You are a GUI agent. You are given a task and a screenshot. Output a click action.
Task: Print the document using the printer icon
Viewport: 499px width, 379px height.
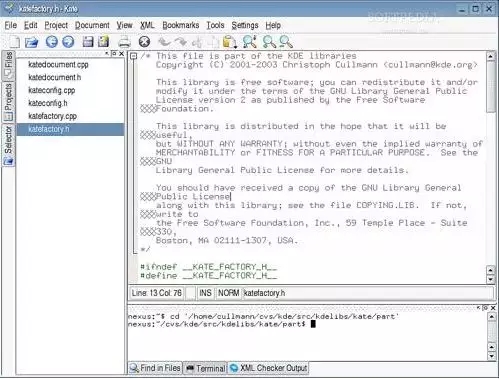coord(124,42)
